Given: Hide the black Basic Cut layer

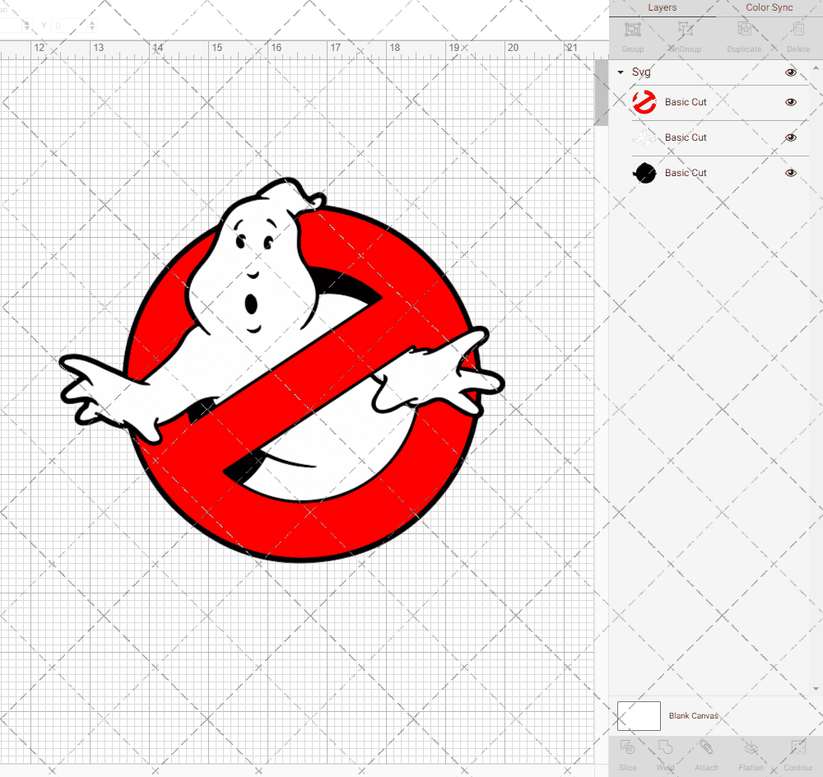Looking at the screenshot, I should tap(790, 173).
